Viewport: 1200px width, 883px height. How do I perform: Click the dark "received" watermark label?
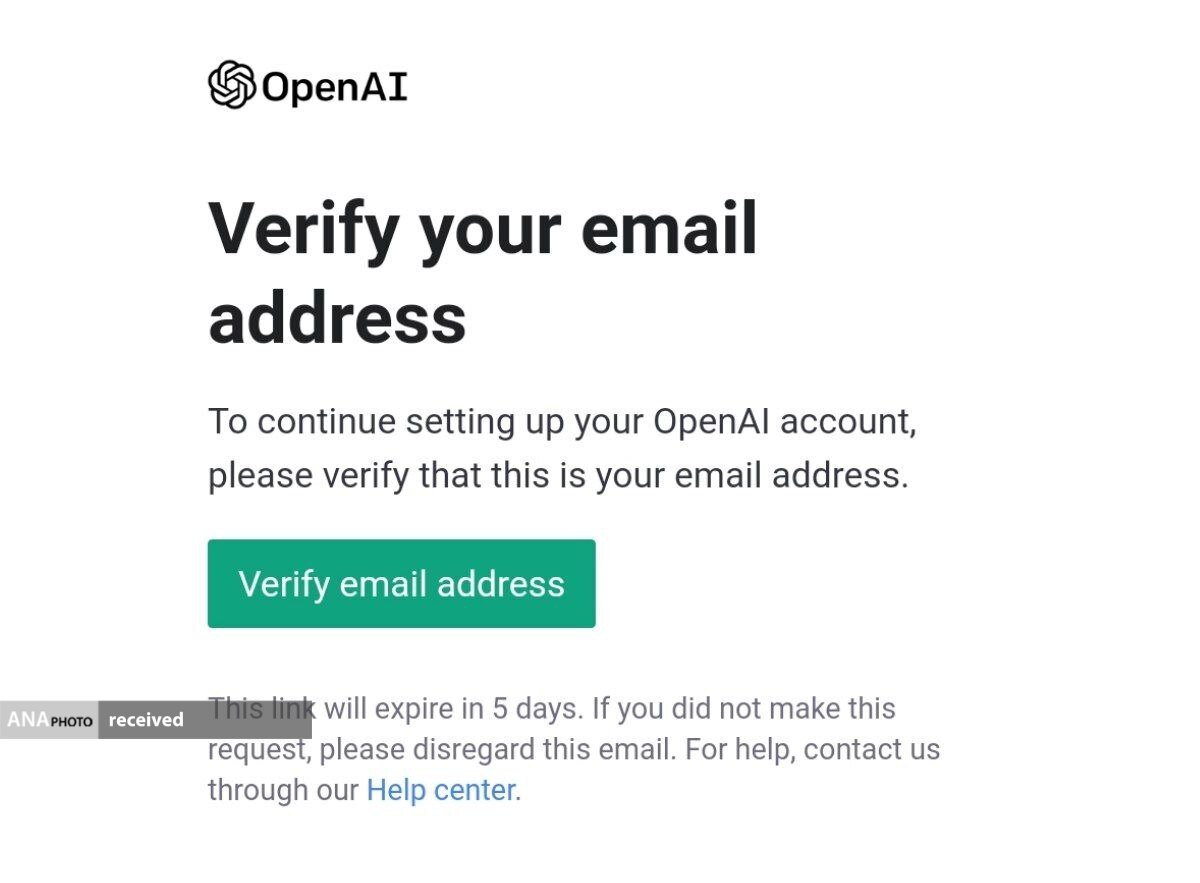[146, 720]
